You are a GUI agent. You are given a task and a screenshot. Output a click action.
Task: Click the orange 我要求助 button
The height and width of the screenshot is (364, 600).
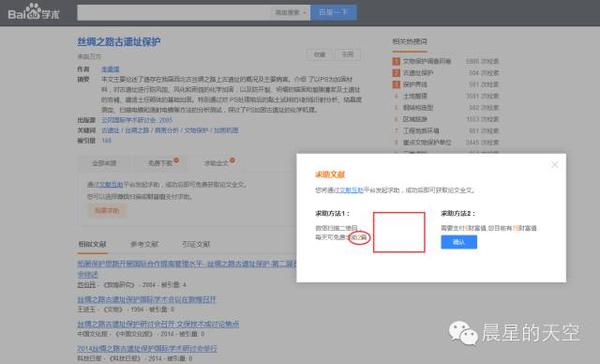click(x=107, y=211)
